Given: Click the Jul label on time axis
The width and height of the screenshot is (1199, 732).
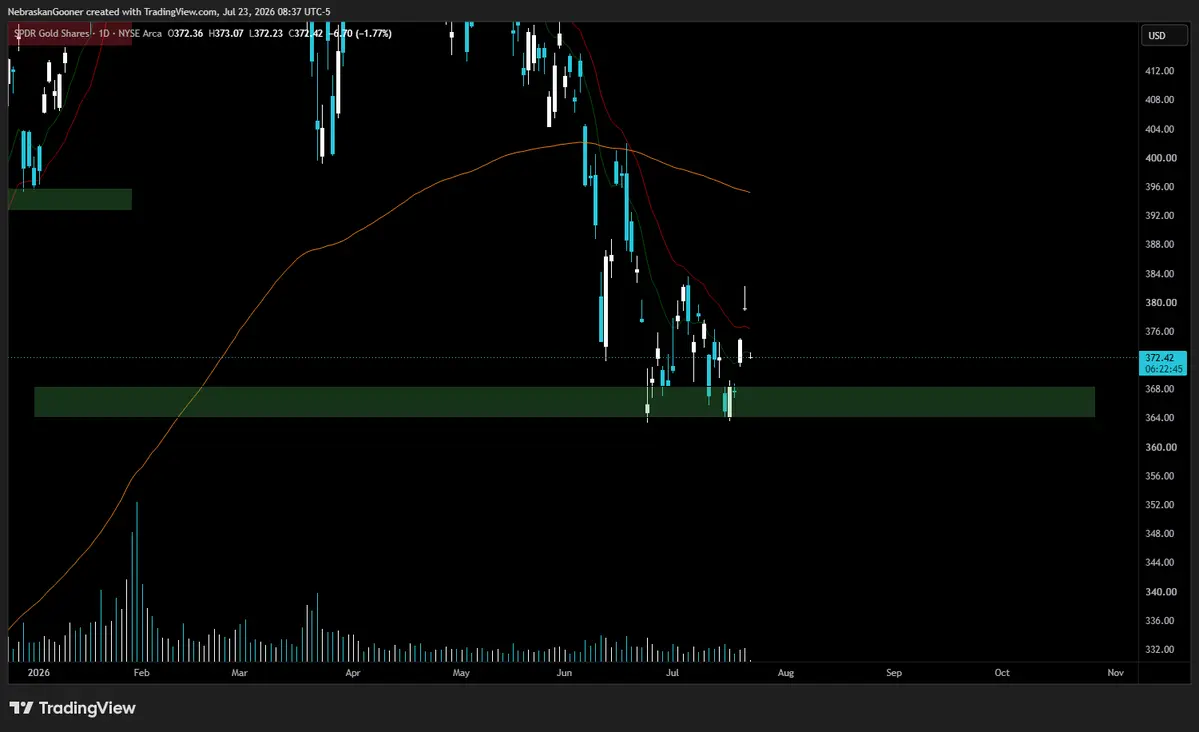Looking at the screenshot, I should click(x=672, y=673).
